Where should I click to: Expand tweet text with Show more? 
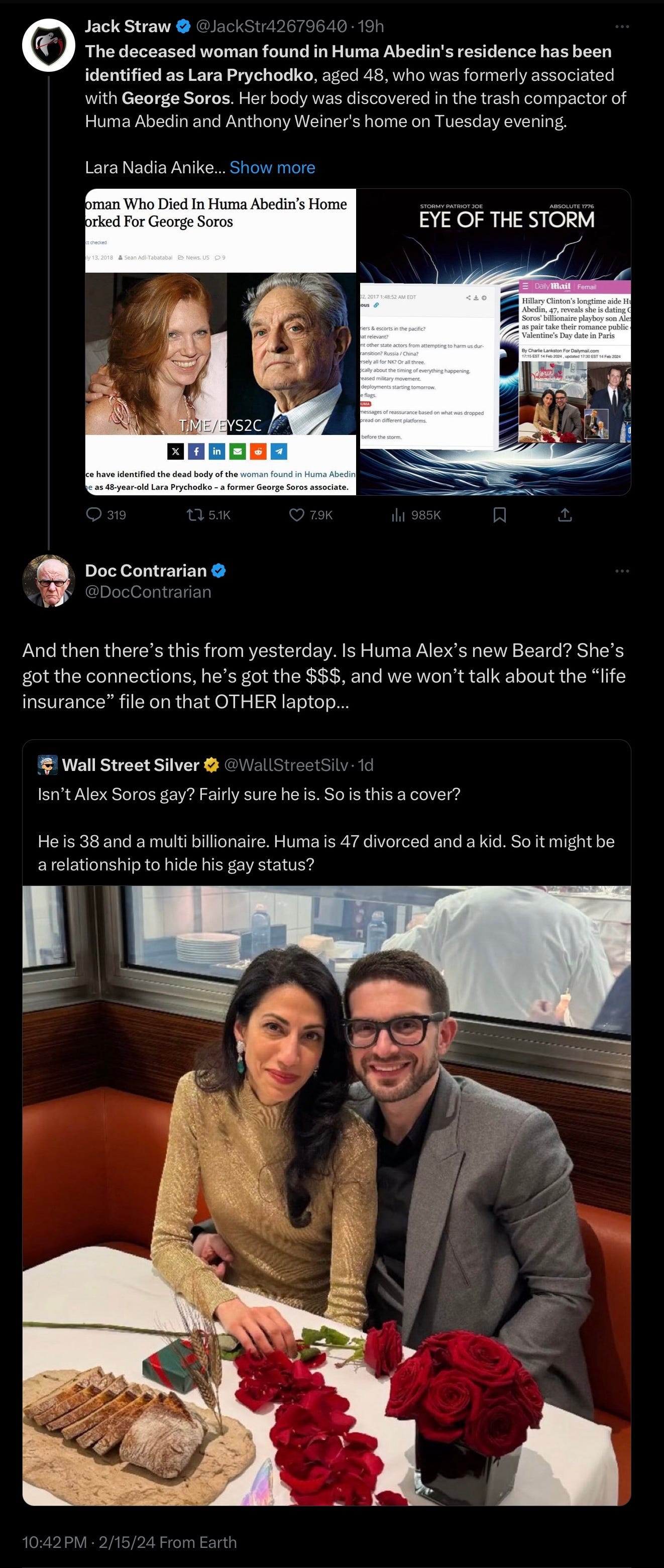pos(272,167)
